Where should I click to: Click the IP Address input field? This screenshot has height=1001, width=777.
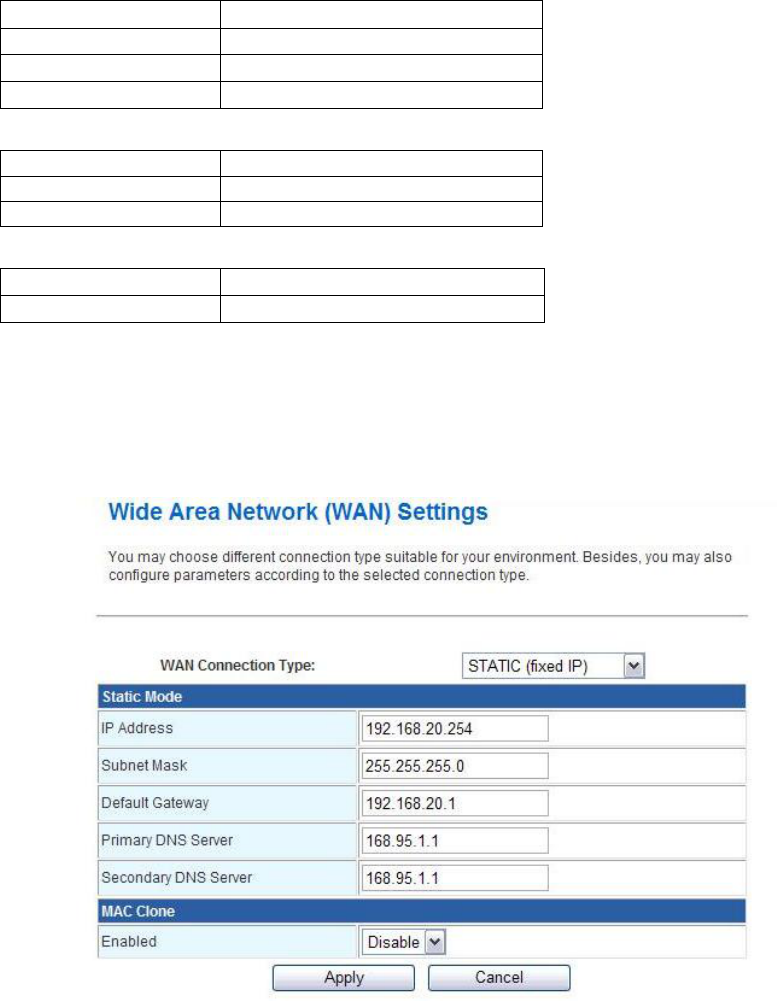tap(455, 728)
